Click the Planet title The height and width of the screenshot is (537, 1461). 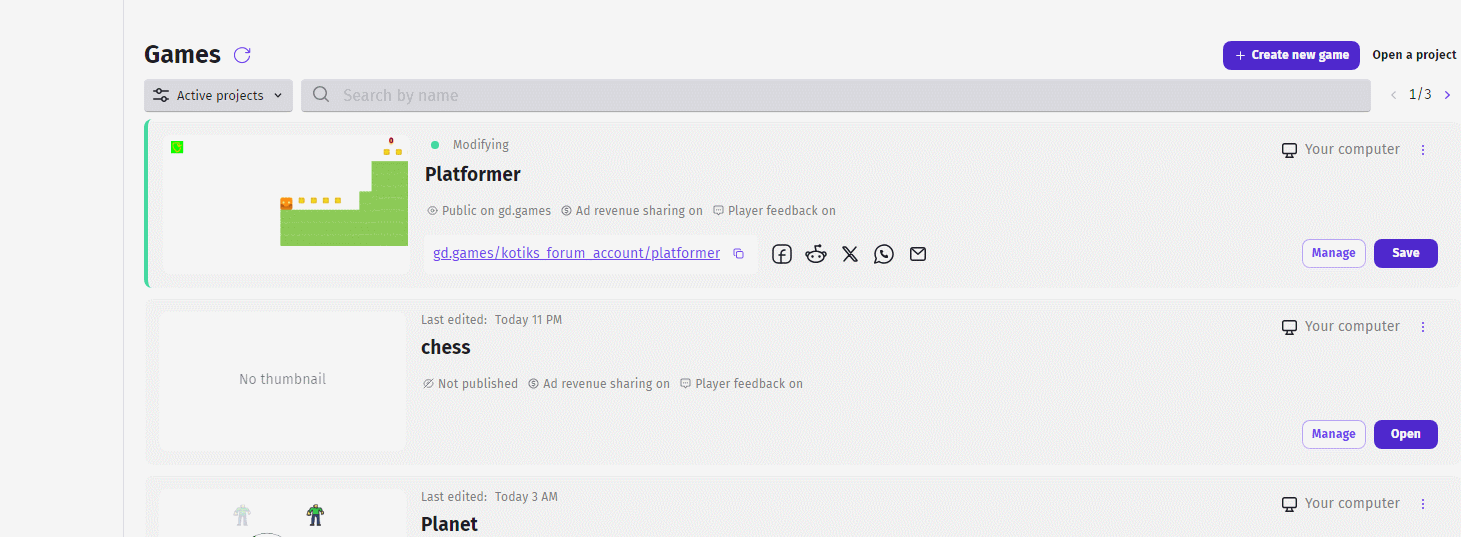pos(449,524)
